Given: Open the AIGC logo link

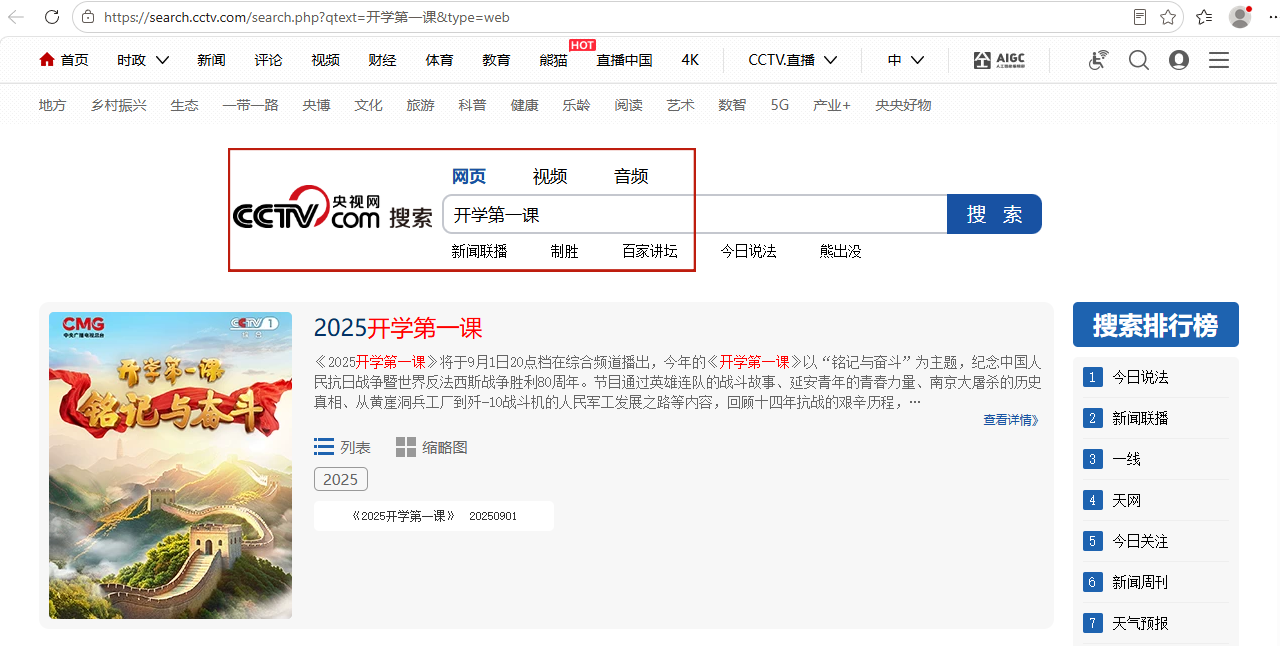Looking at the screenshot, I should point(999,60).
